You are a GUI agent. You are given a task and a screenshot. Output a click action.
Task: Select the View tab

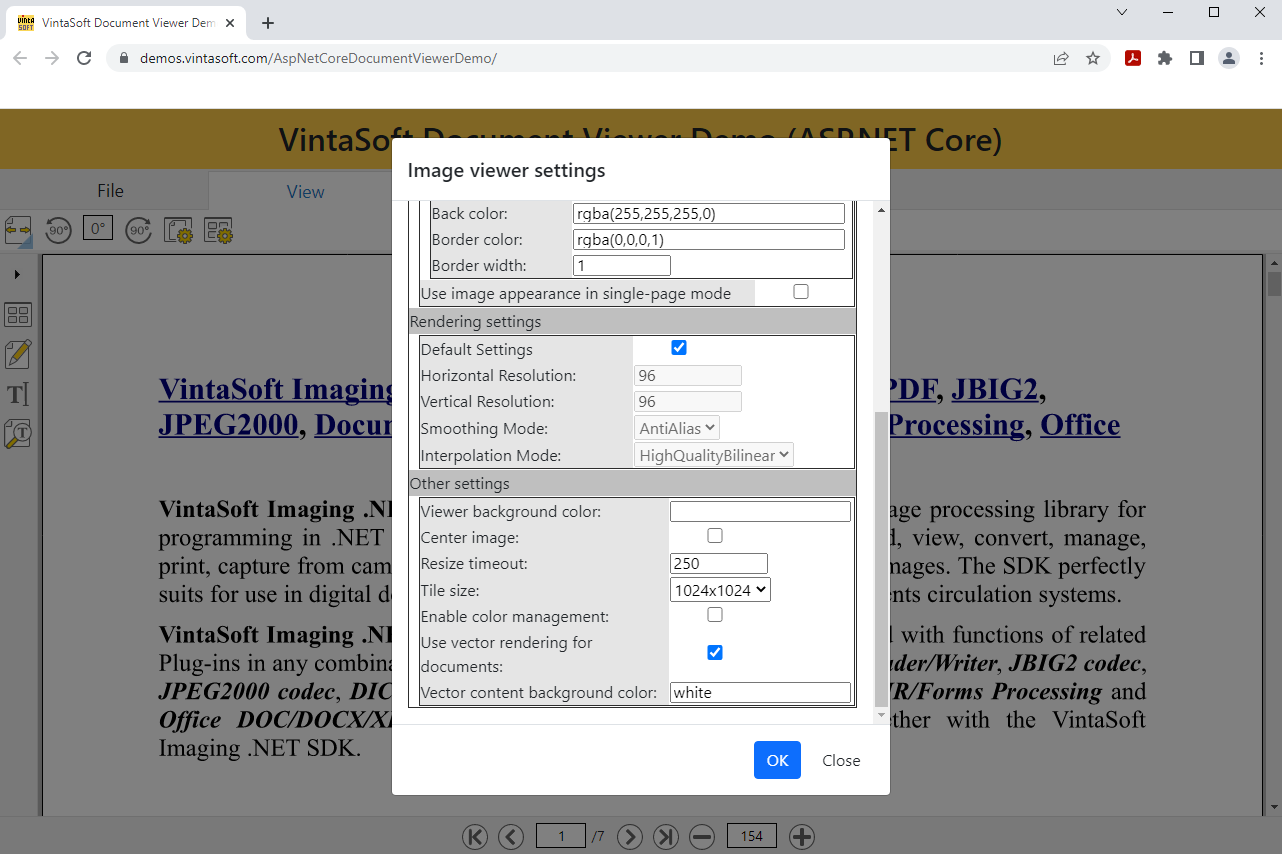pos(305,192)
